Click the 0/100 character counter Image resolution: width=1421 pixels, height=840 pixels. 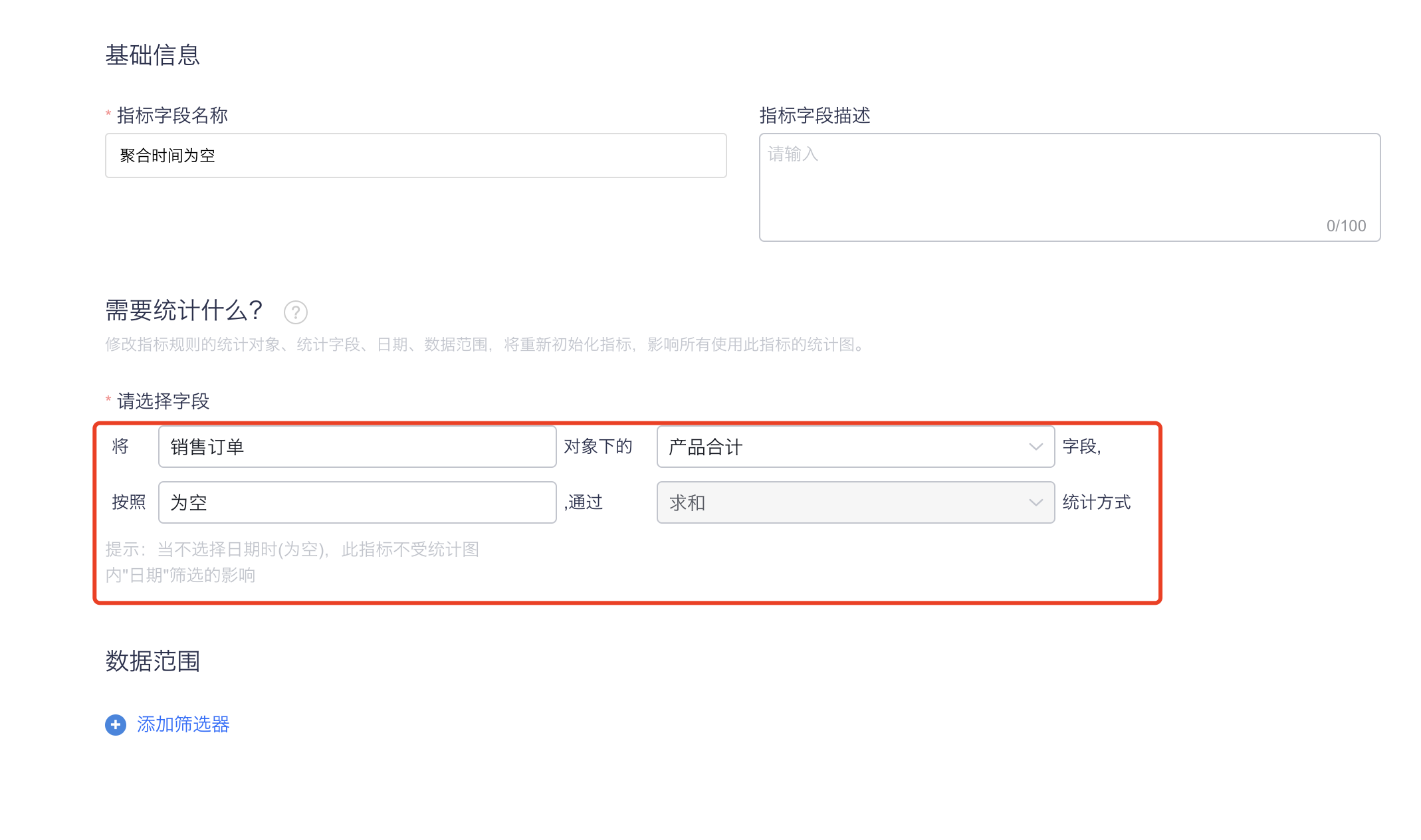[x=1346, y=226]
